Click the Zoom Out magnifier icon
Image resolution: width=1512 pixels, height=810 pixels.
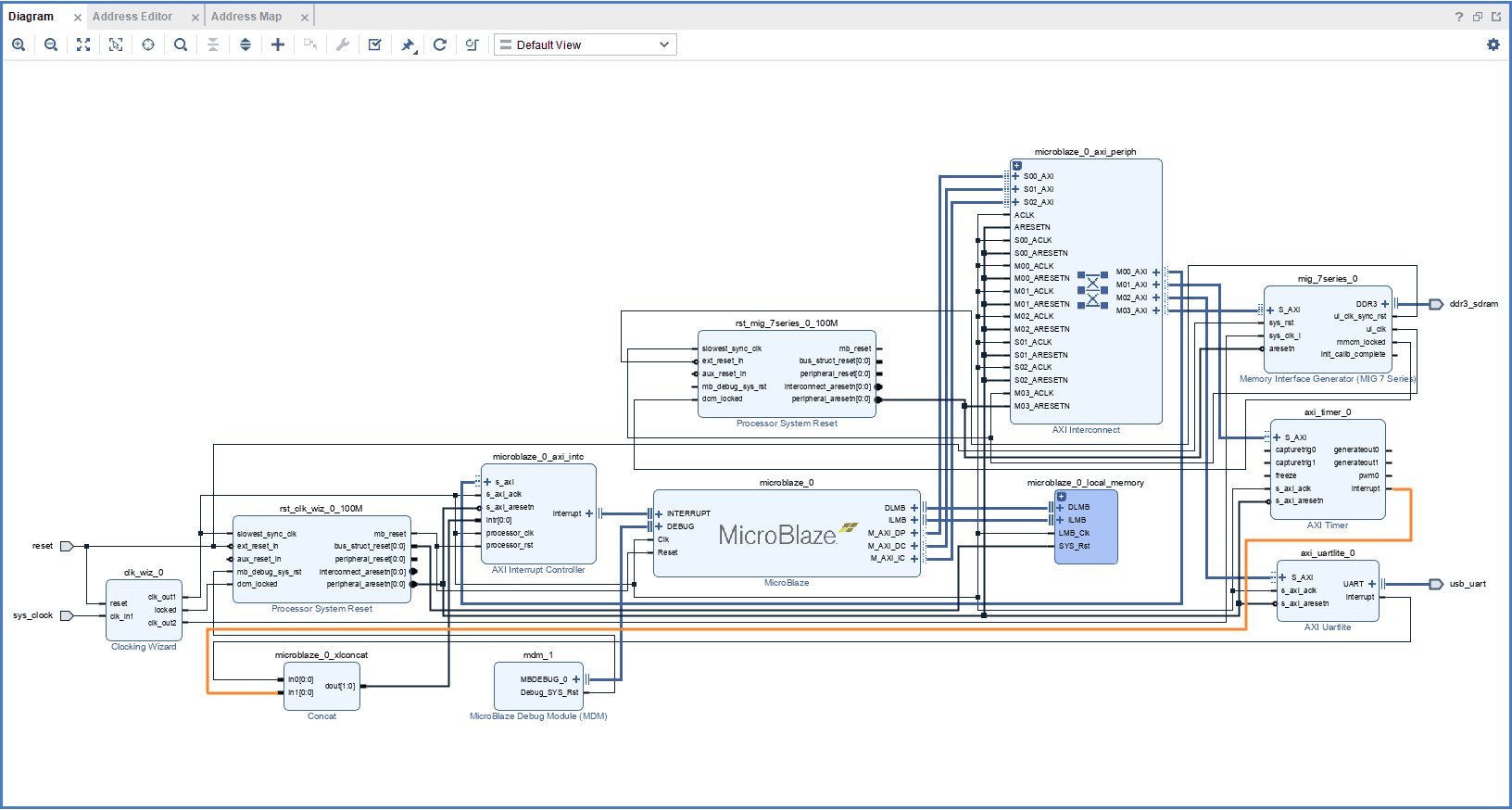pos(51,44)
